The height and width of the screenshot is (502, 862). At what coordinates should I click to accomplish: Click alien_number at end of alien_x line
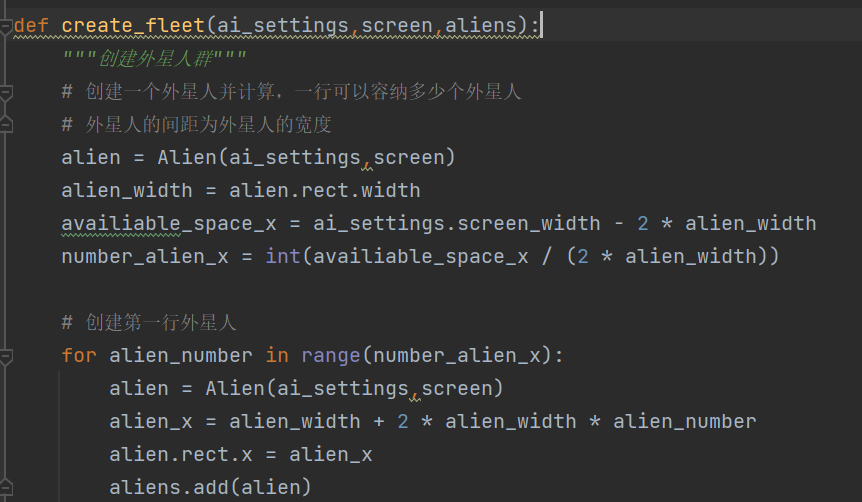[684, 421]
